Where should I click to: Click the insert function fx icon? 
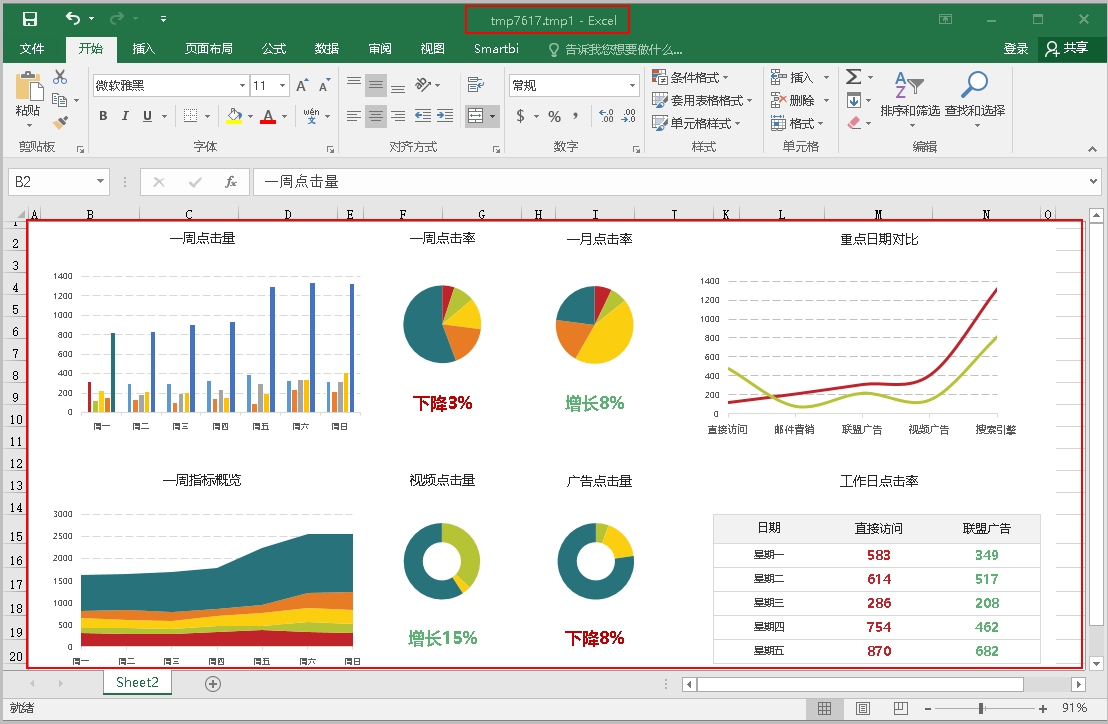[231, 182]
